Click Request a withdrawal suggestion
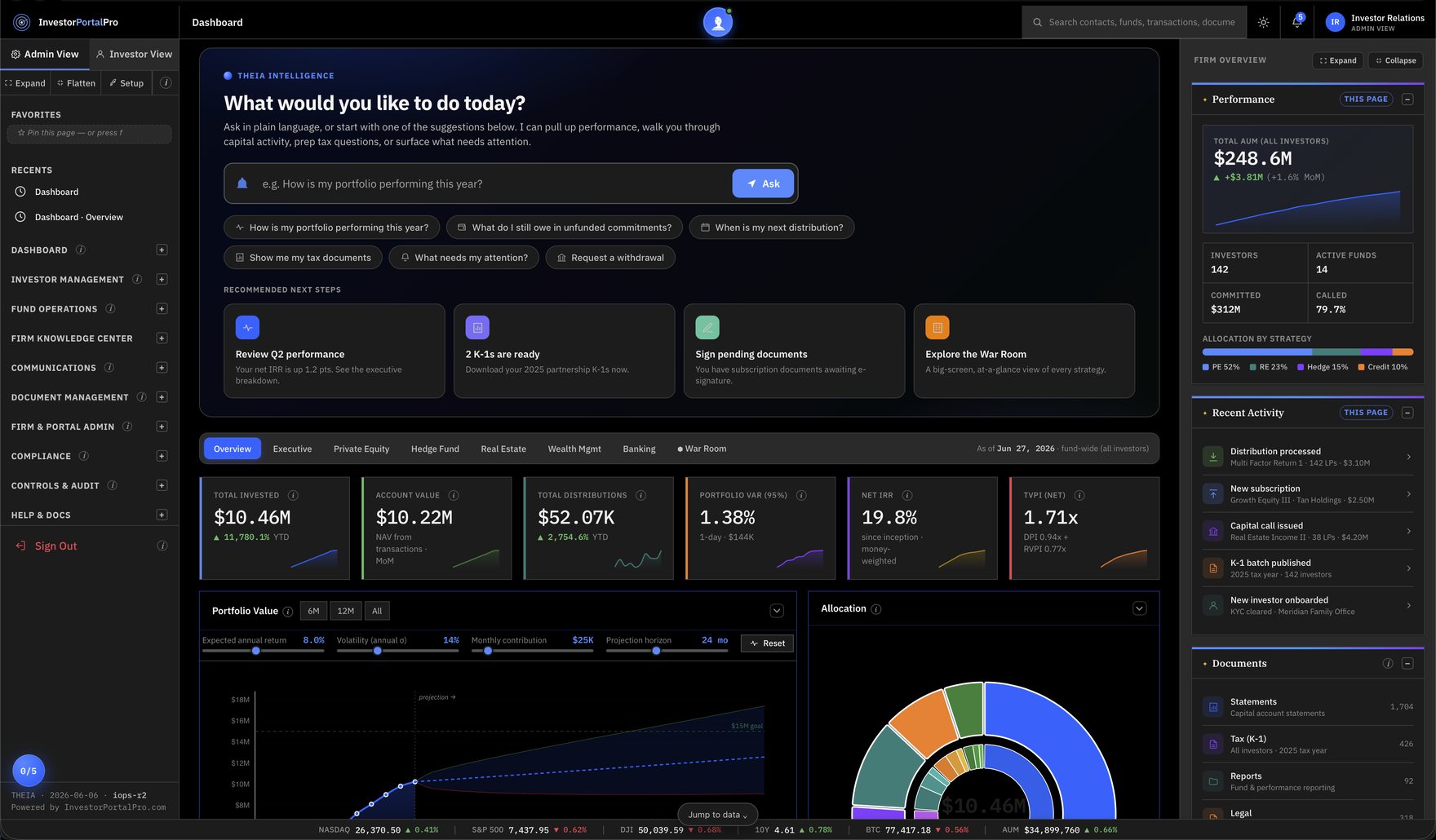Screen dimensions: 1436x840 [x=610, y=258]
